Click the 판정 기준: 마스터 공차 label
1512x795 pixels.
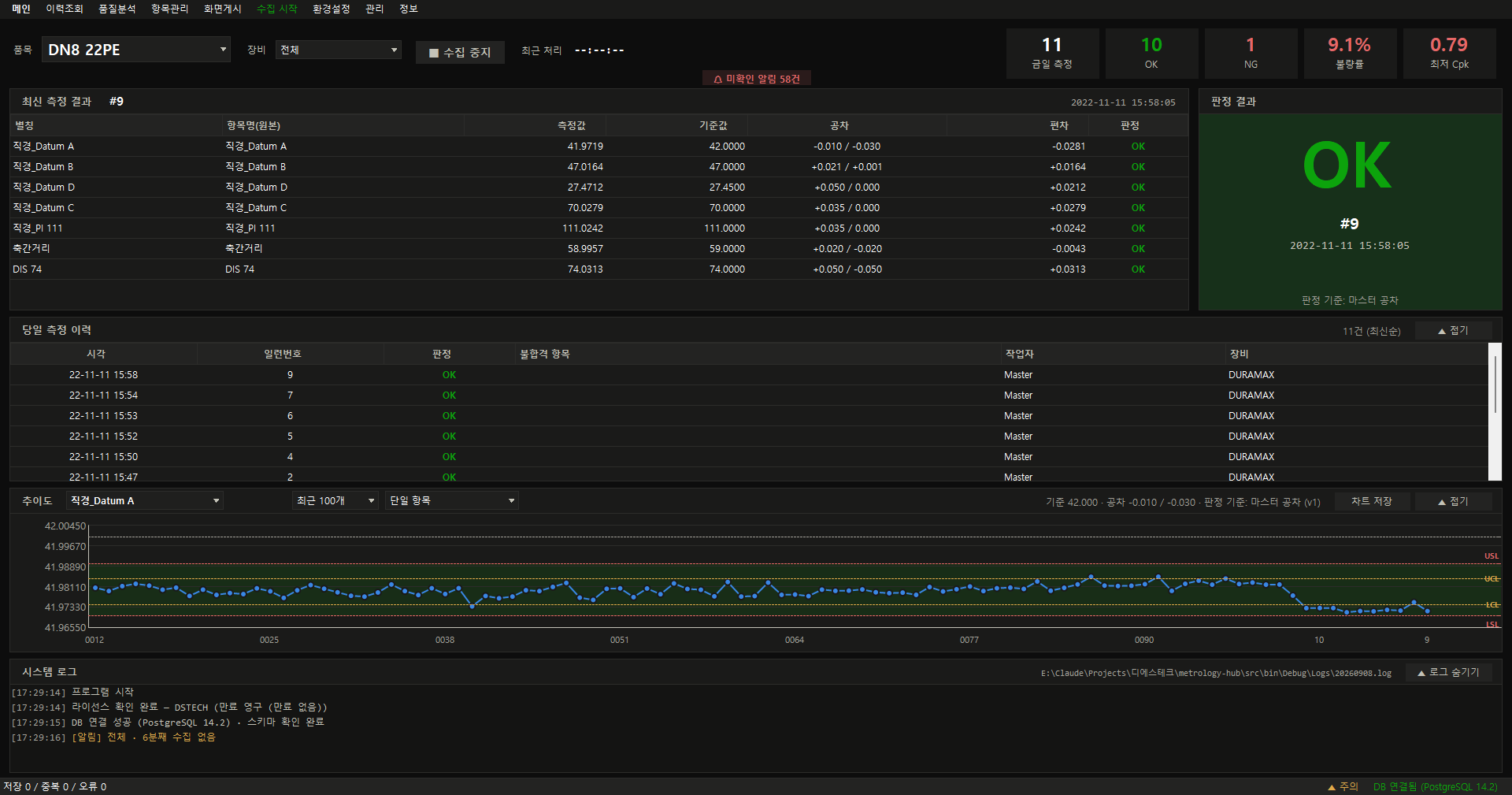click(1350, 300)
